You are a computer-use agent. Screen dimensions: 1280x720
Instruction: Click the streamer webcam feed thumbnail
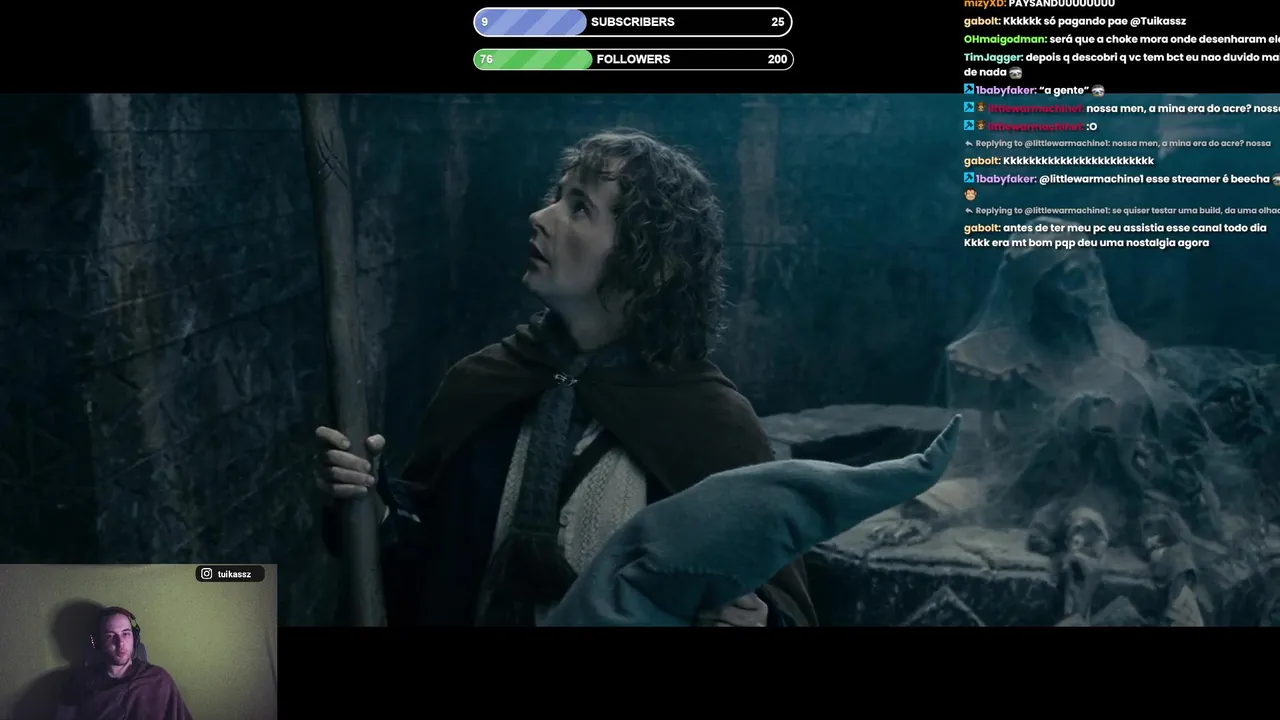click(138, 642)
